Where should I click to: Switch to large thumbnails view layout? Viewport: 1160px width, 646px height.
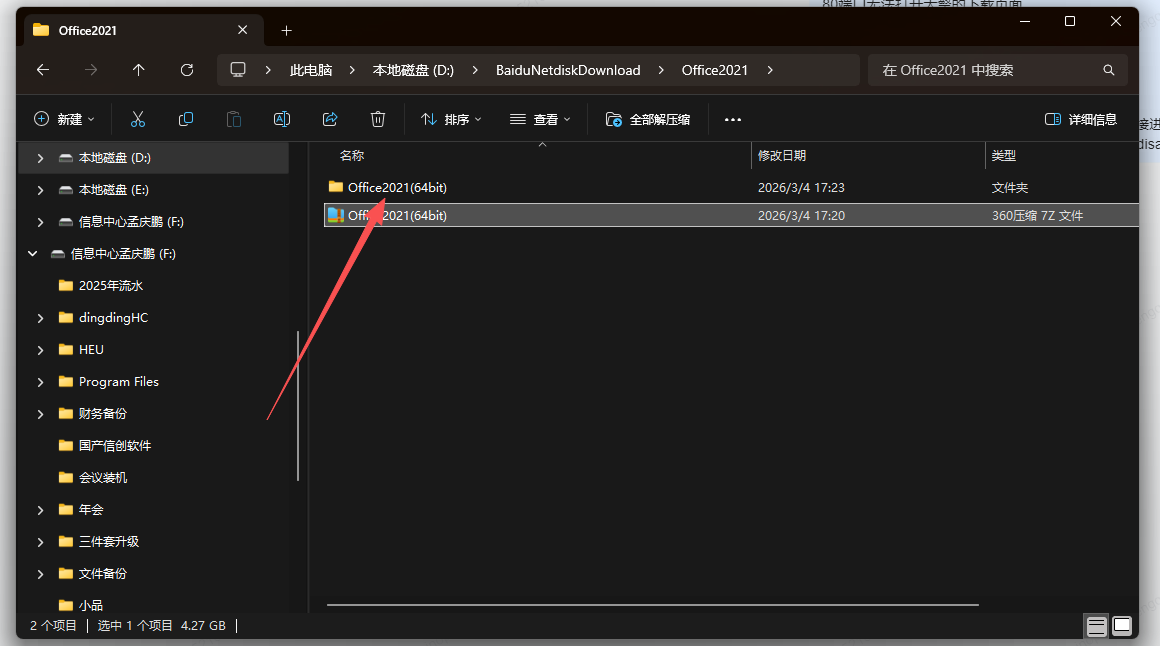[1123, 626]
